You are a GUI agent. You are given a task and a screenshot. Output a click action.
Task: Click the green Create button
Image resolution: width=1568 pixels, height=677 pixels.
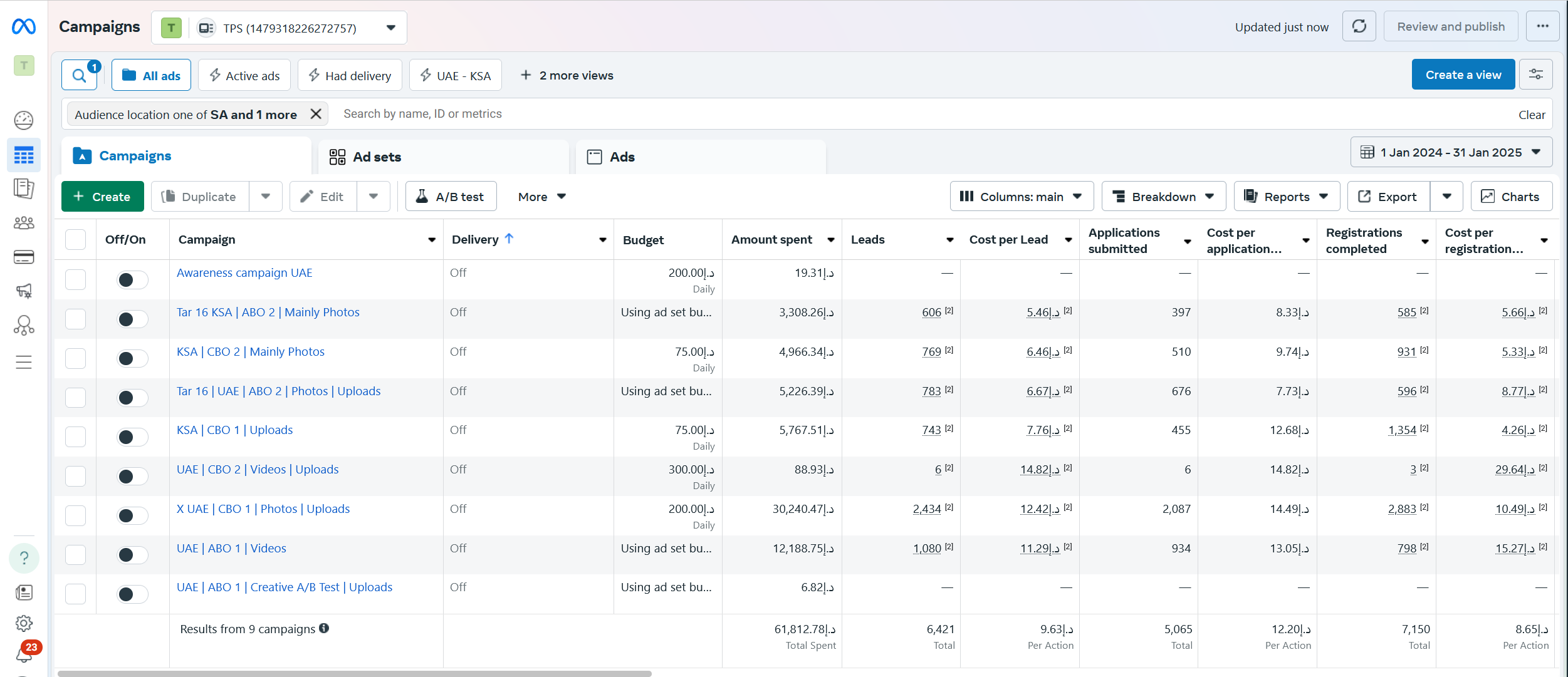pyautogui.click(x=103, y=197)
